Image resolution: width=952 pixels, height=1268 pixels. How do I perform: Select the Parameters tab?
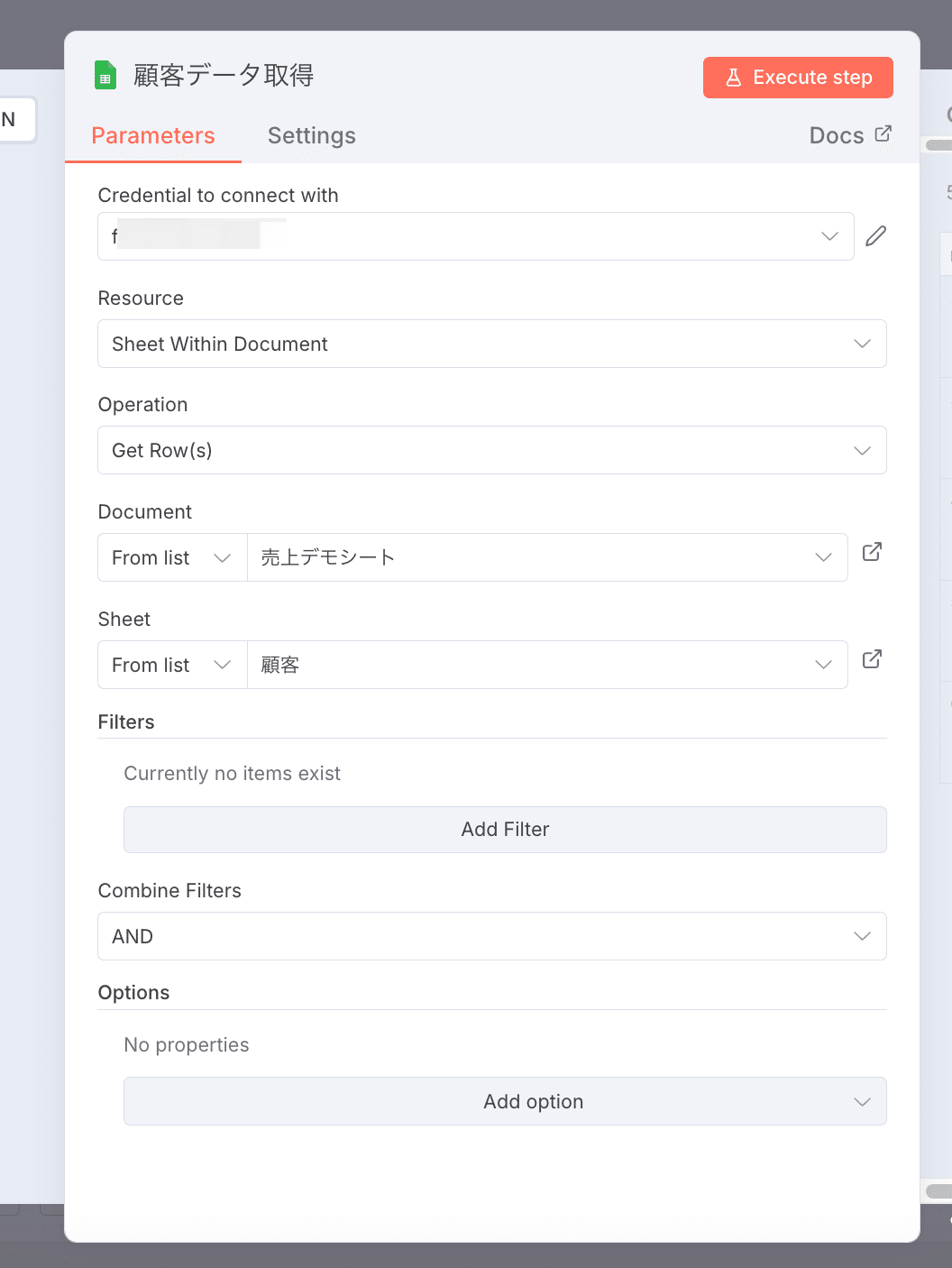153,135
